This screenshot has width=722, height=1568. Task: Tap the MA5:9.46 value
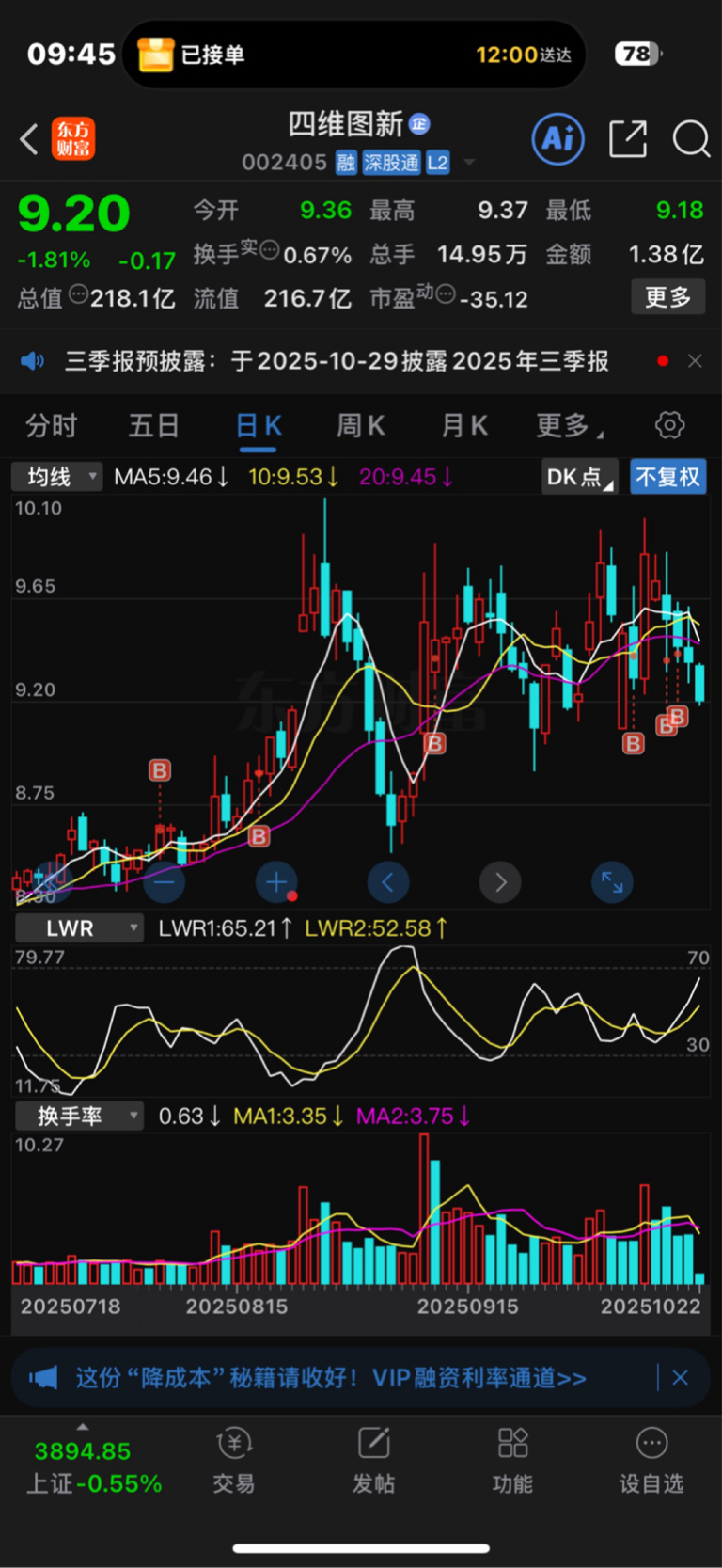tap(171, 477)
